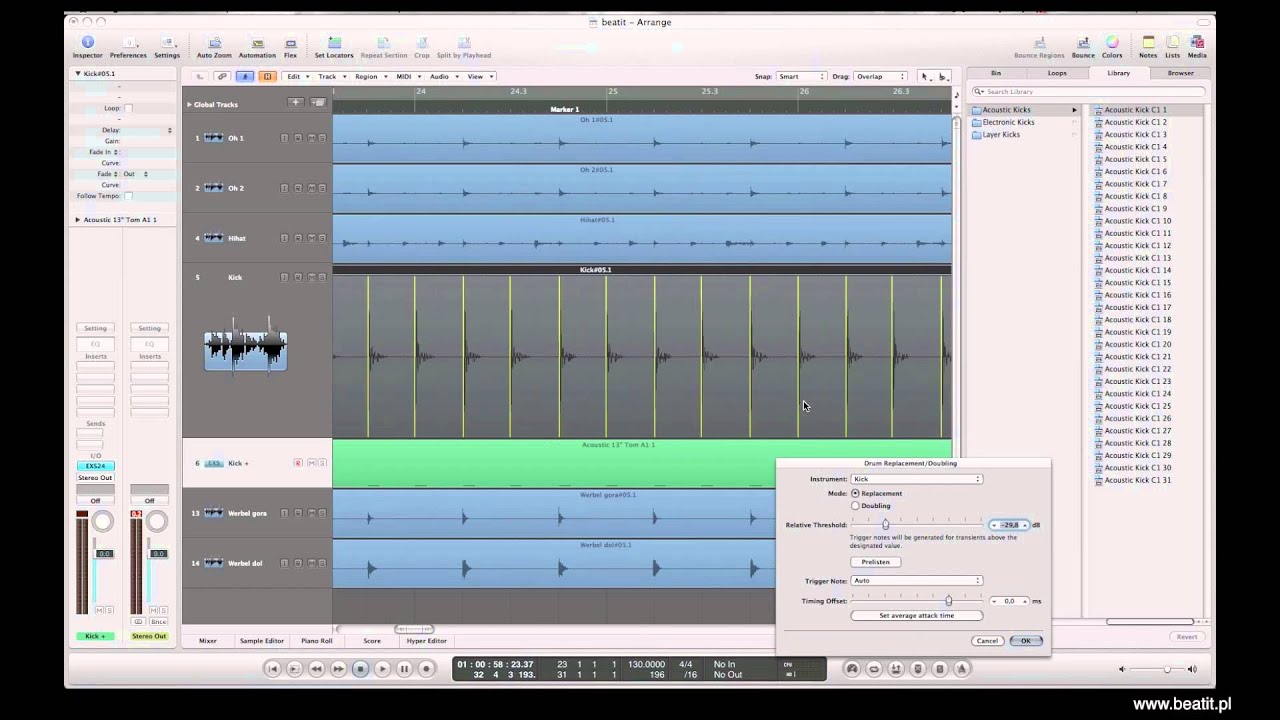Open the Trigger Note dropdown
Viewport: 1280px width, 720px height.
tap(916, 580)
